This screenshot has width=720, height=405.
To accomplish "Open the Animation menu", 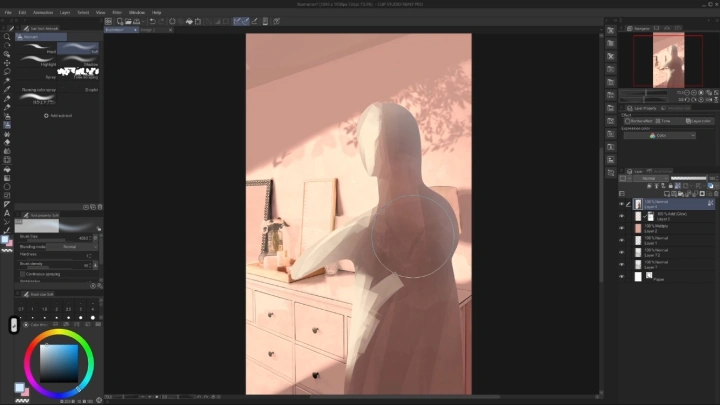I will tap(43, 12).
